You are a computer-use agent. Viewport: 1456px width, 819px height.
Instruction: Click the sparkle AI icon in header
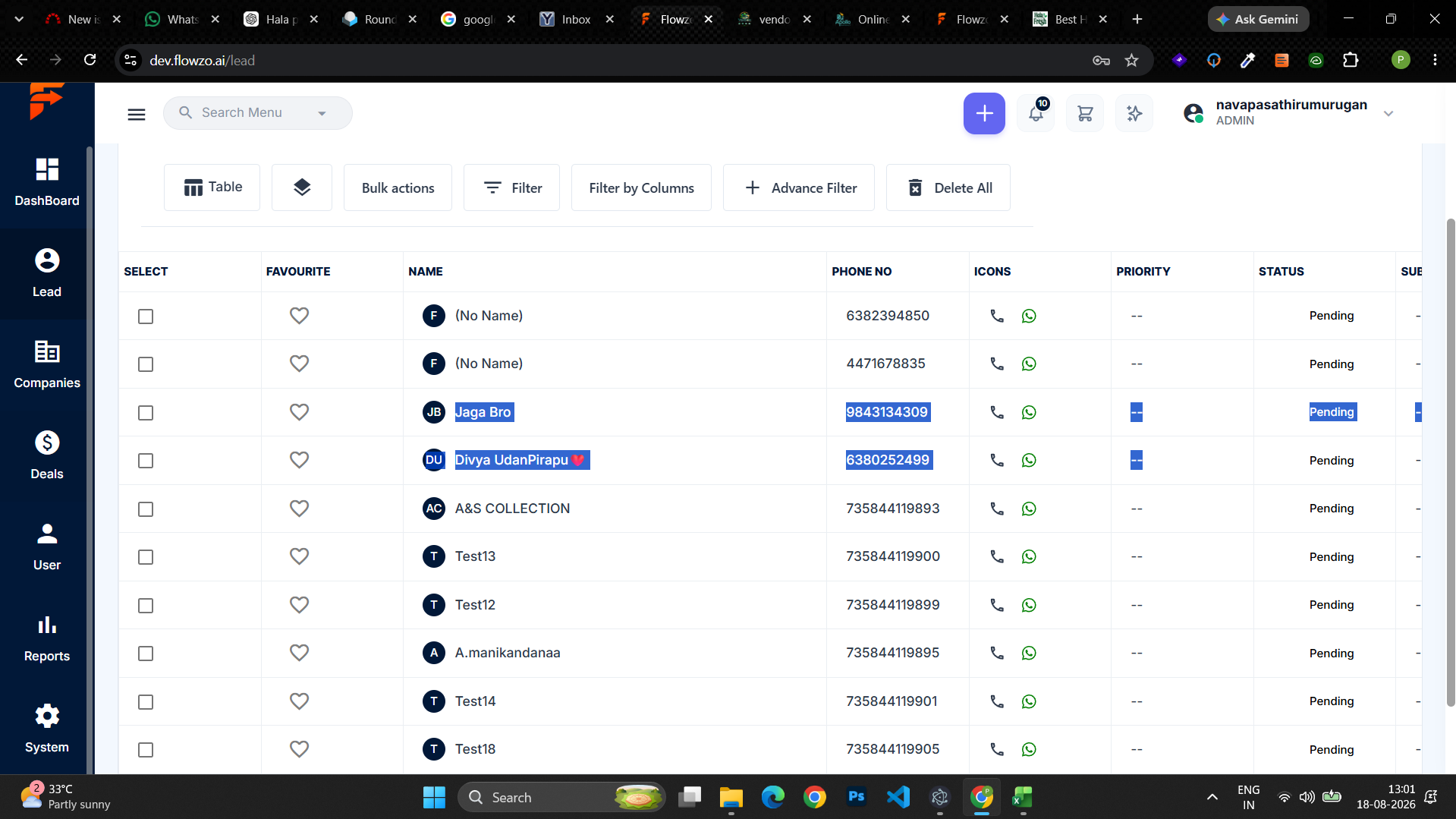pos(1134,113)
